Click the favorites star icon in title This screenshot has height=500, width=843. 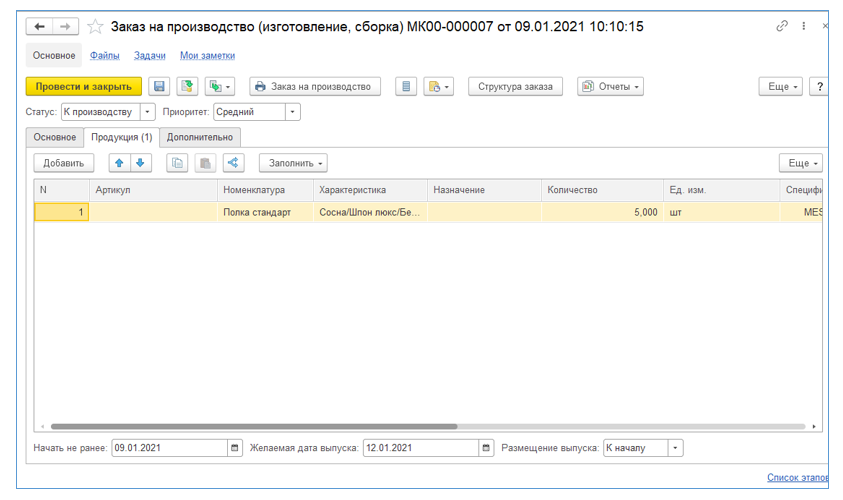point(96,27)
